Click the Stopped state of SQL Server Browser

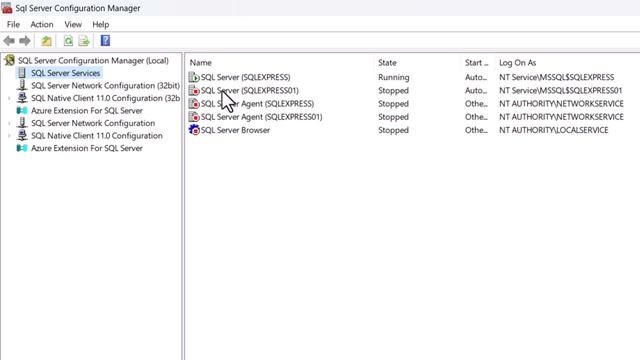click(393, 130)
